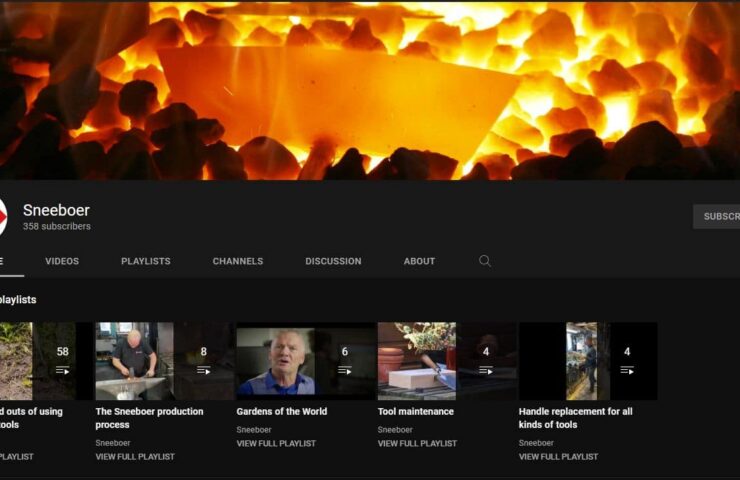
Task: Open The Sneeboer production process playlist title
Action: coord(149,418)
